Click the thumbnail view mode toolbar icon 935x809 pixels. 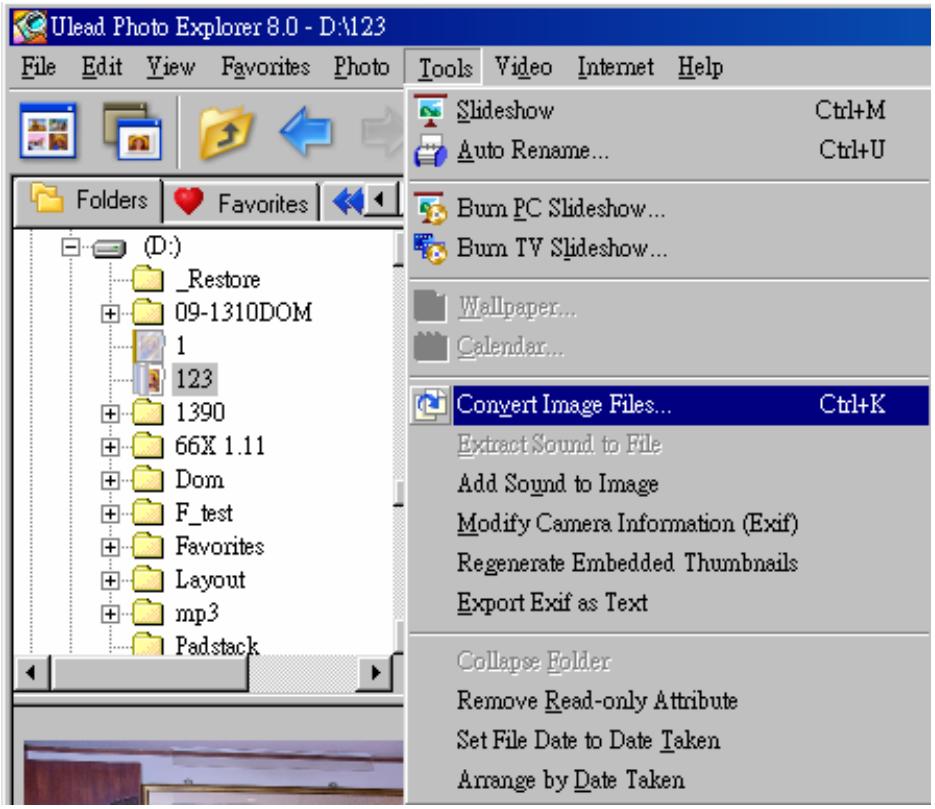pyautogui.click(x=48, y=131)
